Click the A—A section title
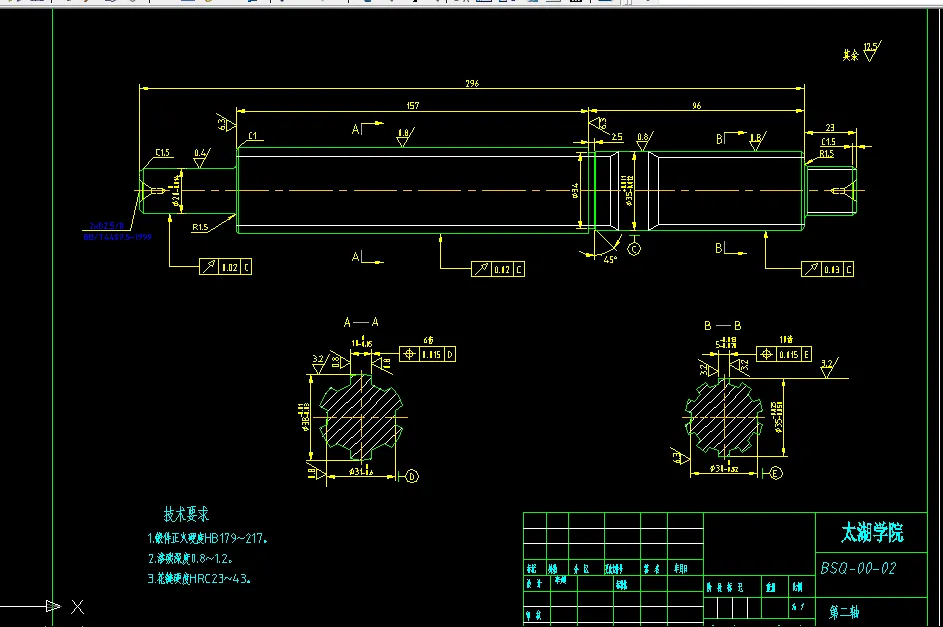The image size is (943, 627). tap(361, 323)
